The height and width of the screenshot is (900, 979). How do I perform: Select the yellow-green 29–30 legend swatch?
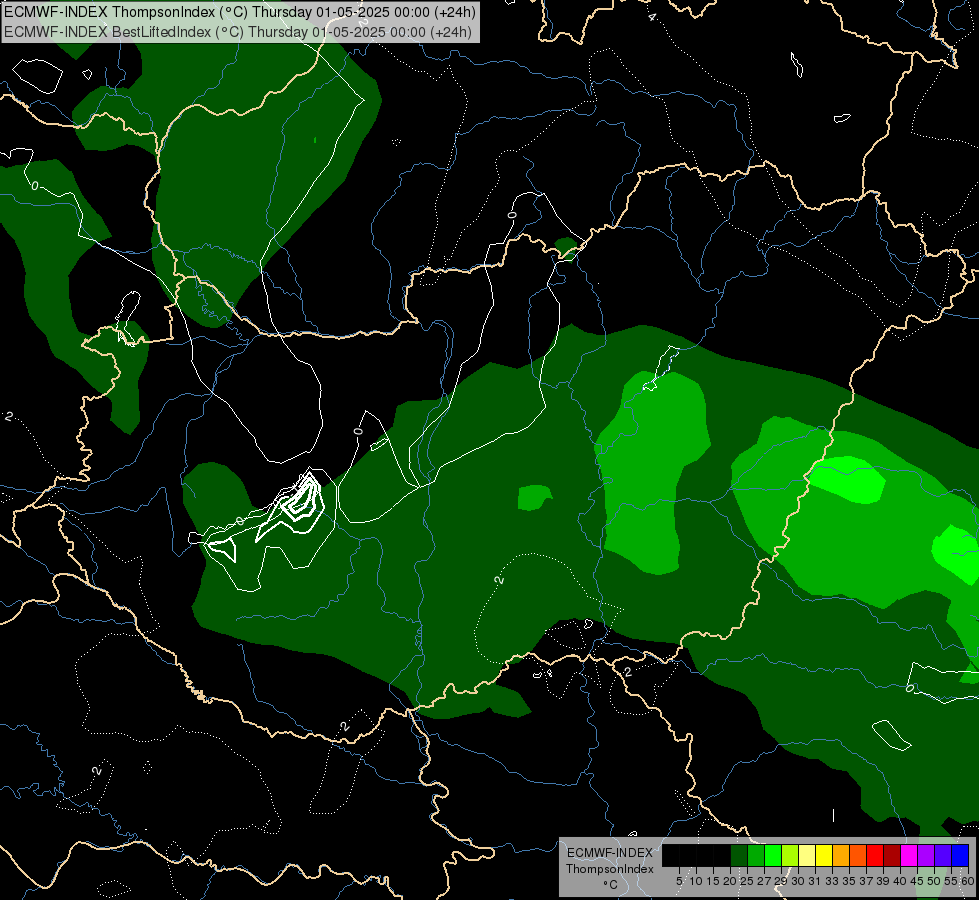790,855
